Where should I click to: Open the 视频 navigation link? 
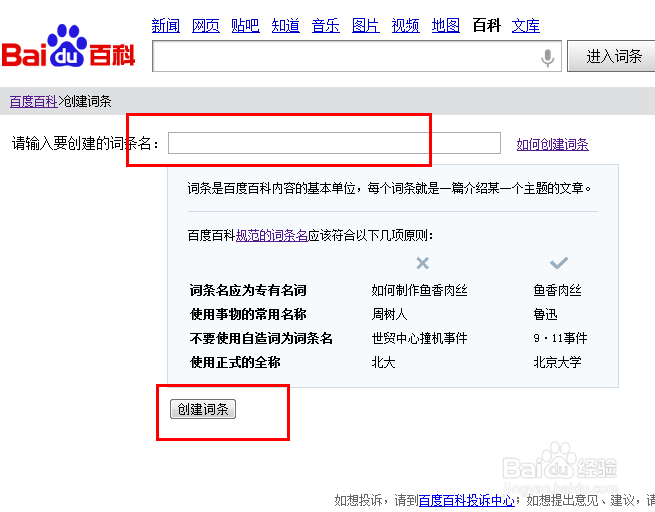[x=405, y=25]
